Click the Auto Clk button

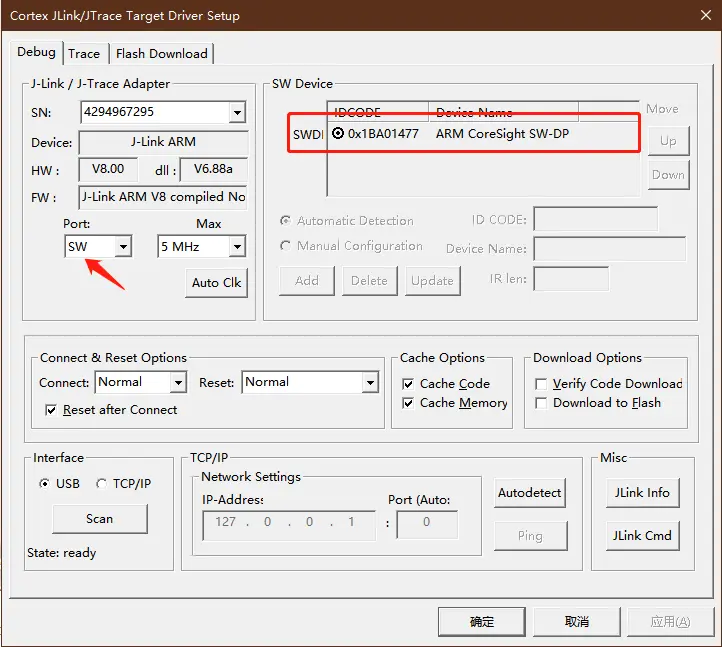[x=216, y=283]
